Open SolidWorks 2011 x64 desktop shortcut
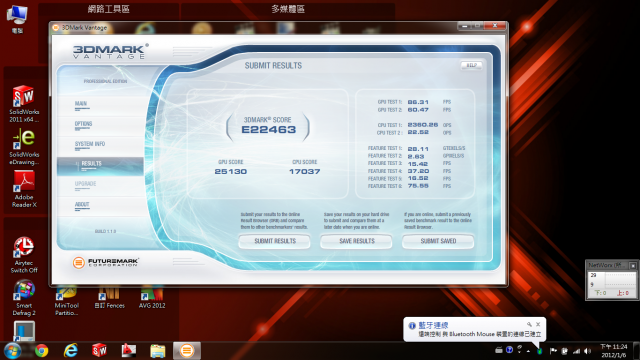 tap(24, 104)
